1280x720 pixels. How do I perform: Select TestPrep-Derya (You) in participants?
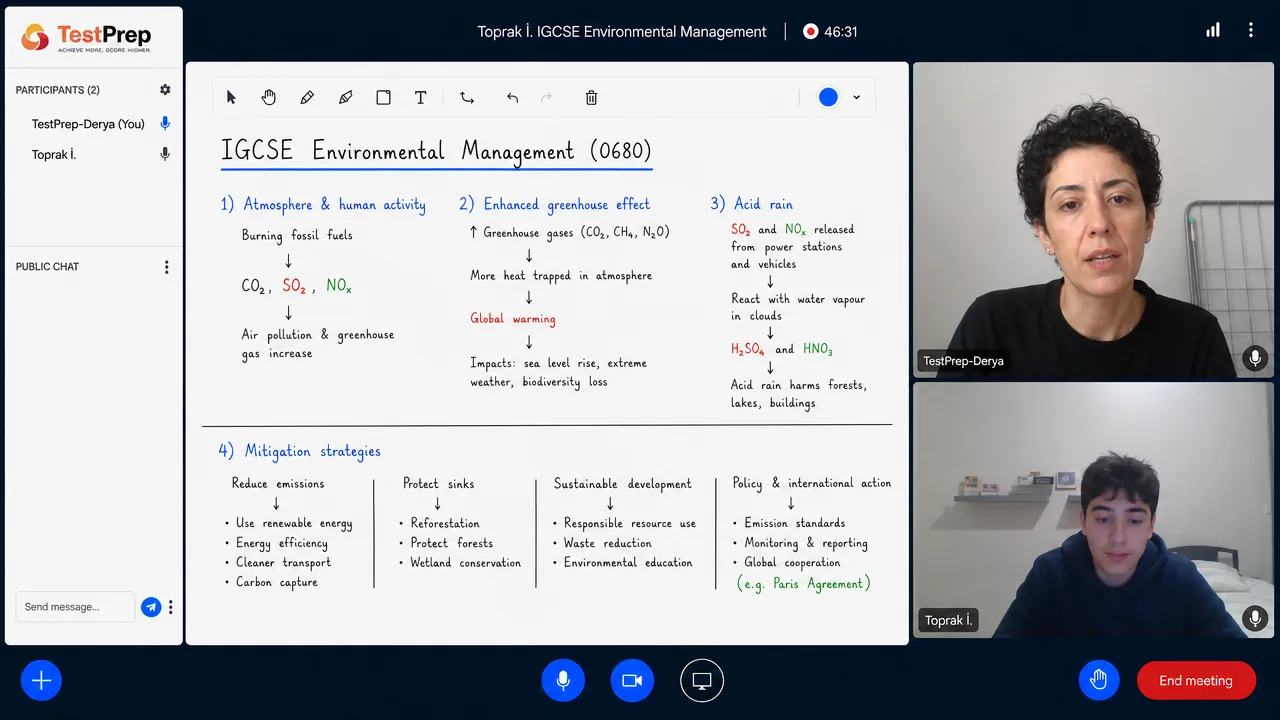[88, 124]
